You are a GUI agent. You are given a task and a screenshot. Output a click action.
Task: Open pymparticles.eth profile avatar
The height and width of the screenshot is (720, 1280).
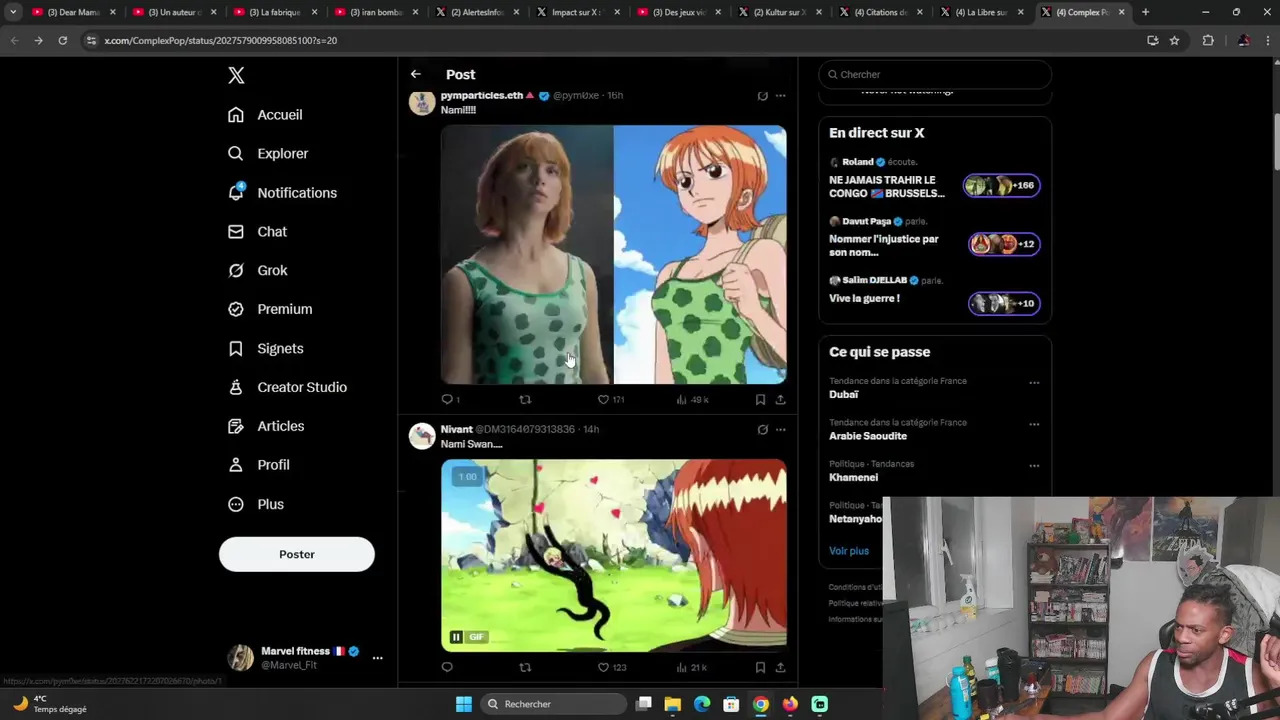[x=422, y=102]
